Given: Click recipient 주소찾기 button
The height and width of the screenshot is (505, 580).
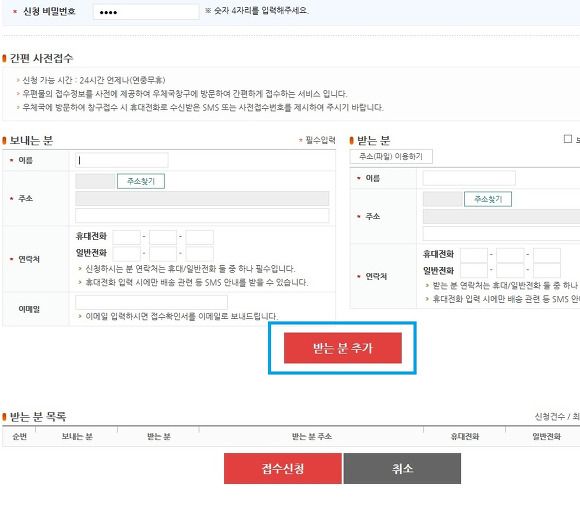Looking at the screenshot, I should (x=488, y=199).
